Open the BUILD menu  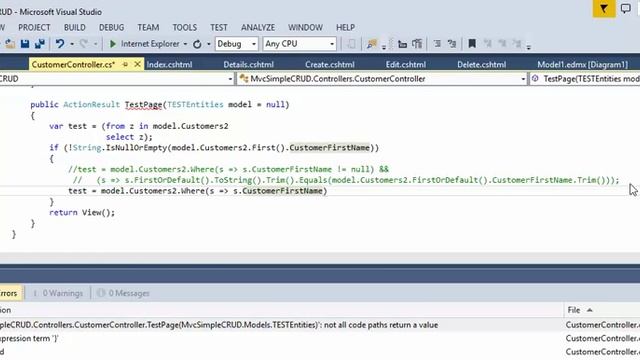click(75, 27)
